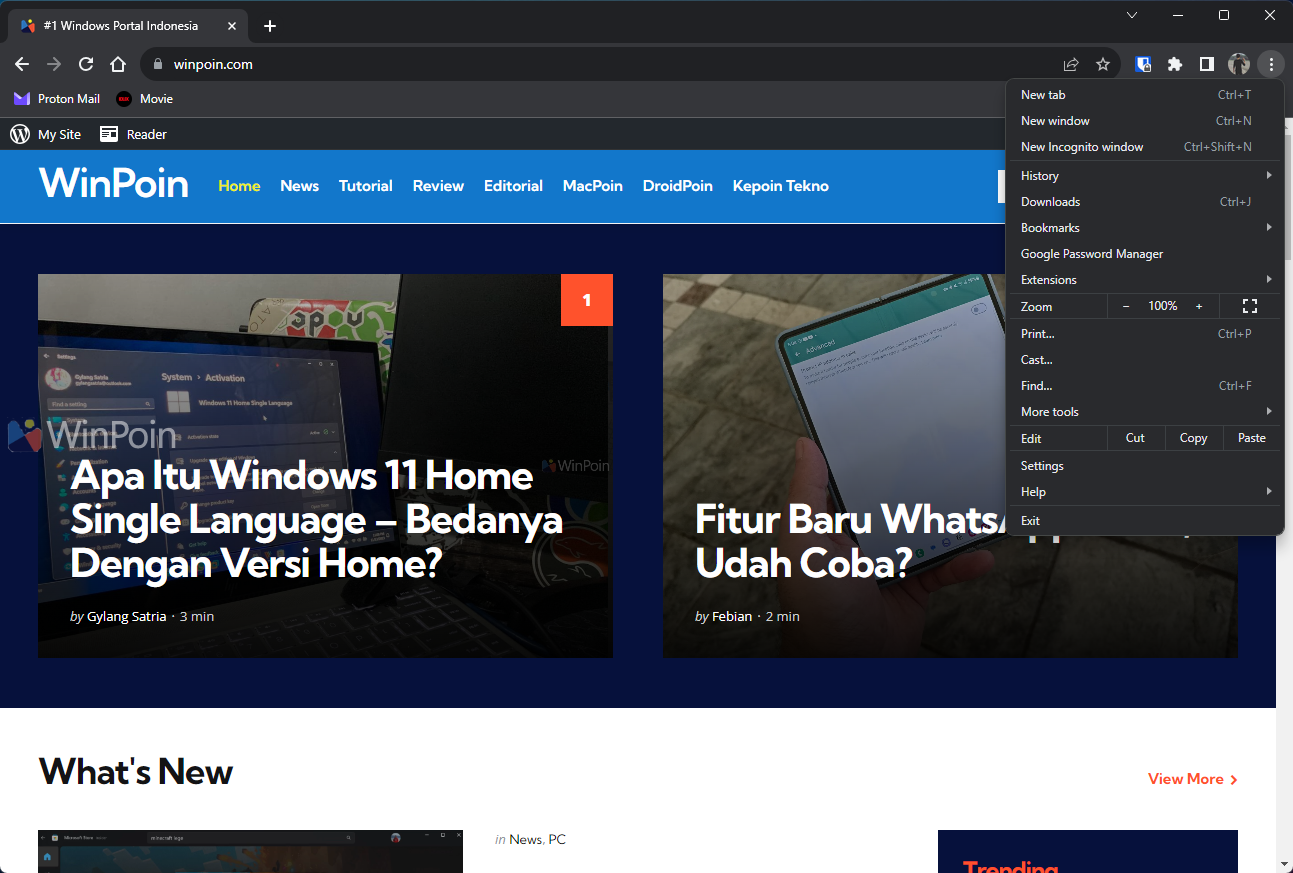
Task: Click the Bitwarden shield extension icon
Action: point(1144,64)
